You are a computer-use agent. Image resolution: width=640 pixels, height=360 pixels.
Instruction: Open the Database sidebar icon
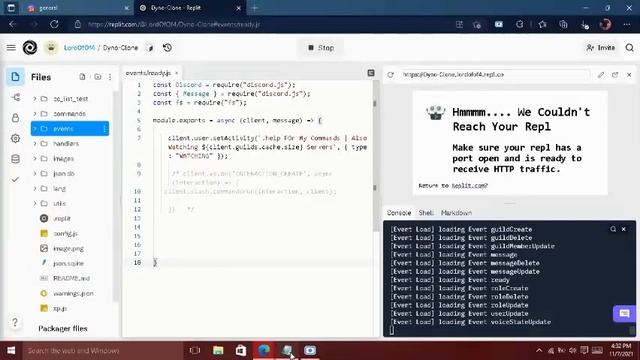coord(16,159)
